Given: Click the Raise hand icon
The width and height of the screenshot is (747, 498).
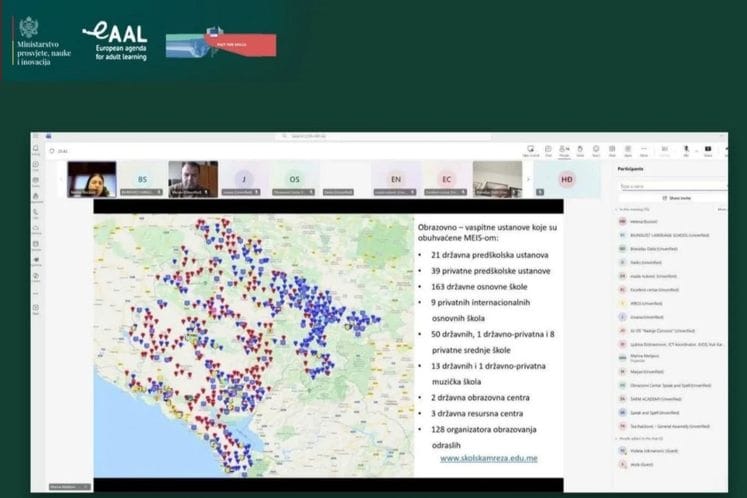Looking at the screenshot, I should [580, 150].
